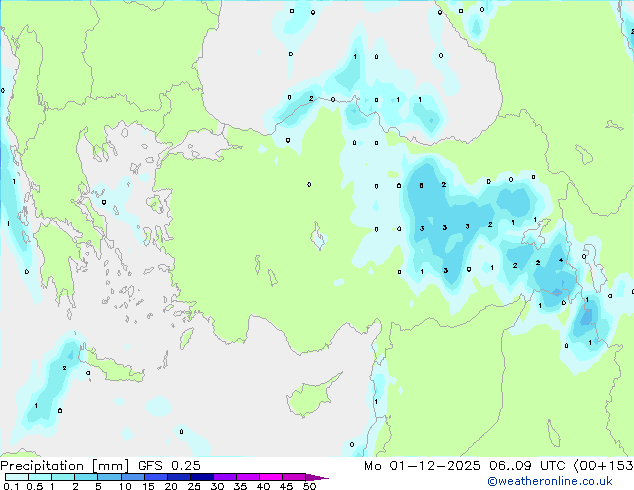Click the 35–40 mm purple legend swatch
The height and width of the screenshot is (490, 634).
[x=247, y=477]
